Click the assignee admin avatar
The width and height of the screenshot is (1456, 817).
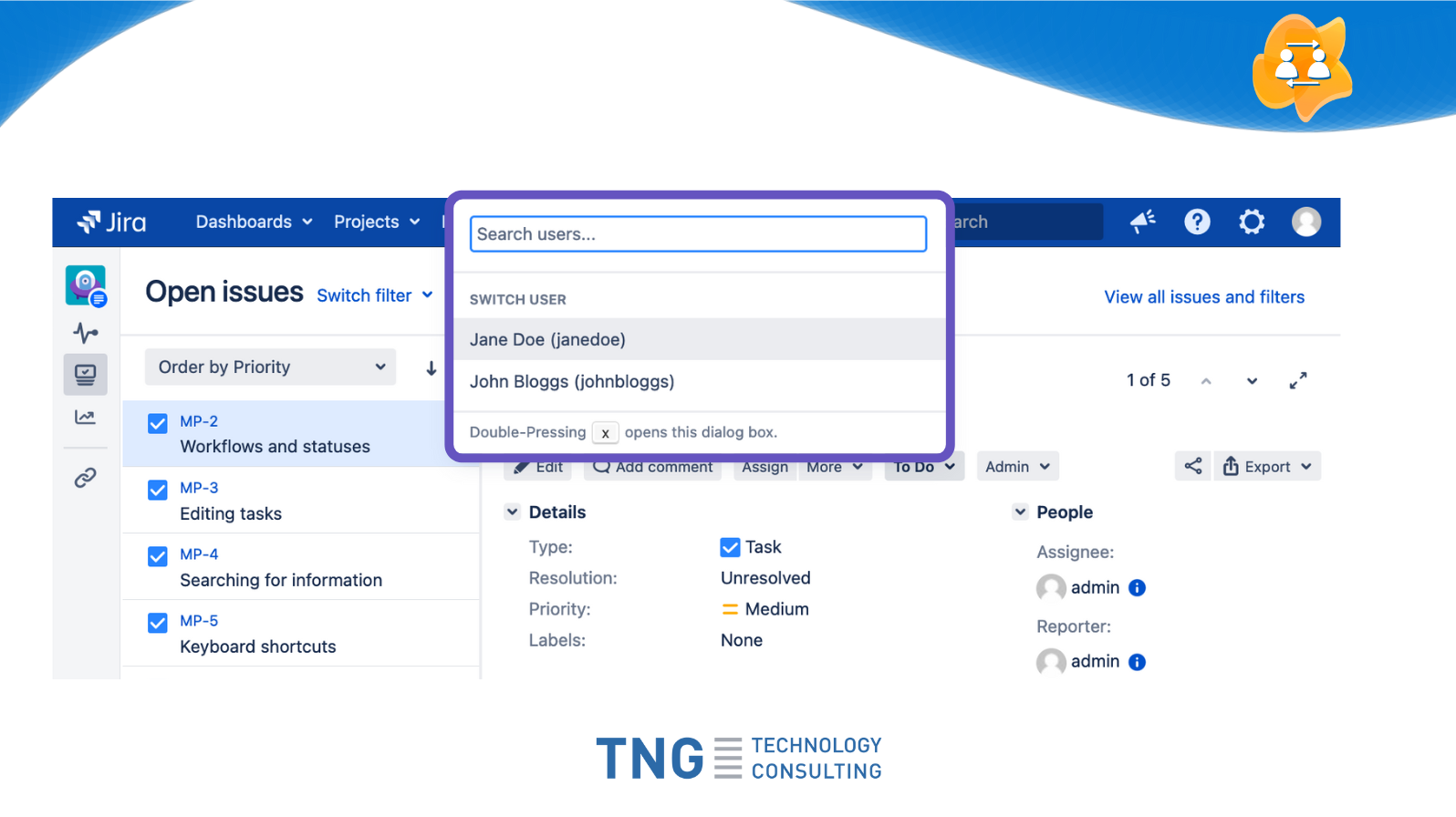[x=1051, y=588]
